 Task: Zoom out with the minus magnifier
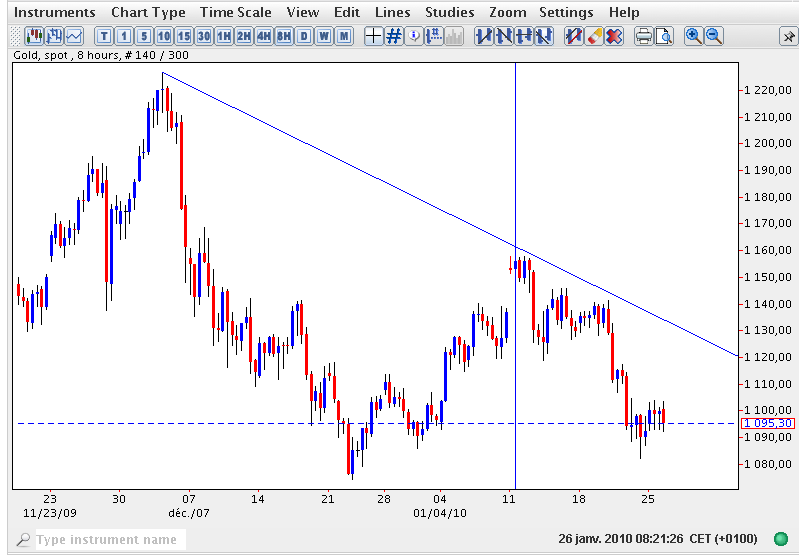[714, 36]
